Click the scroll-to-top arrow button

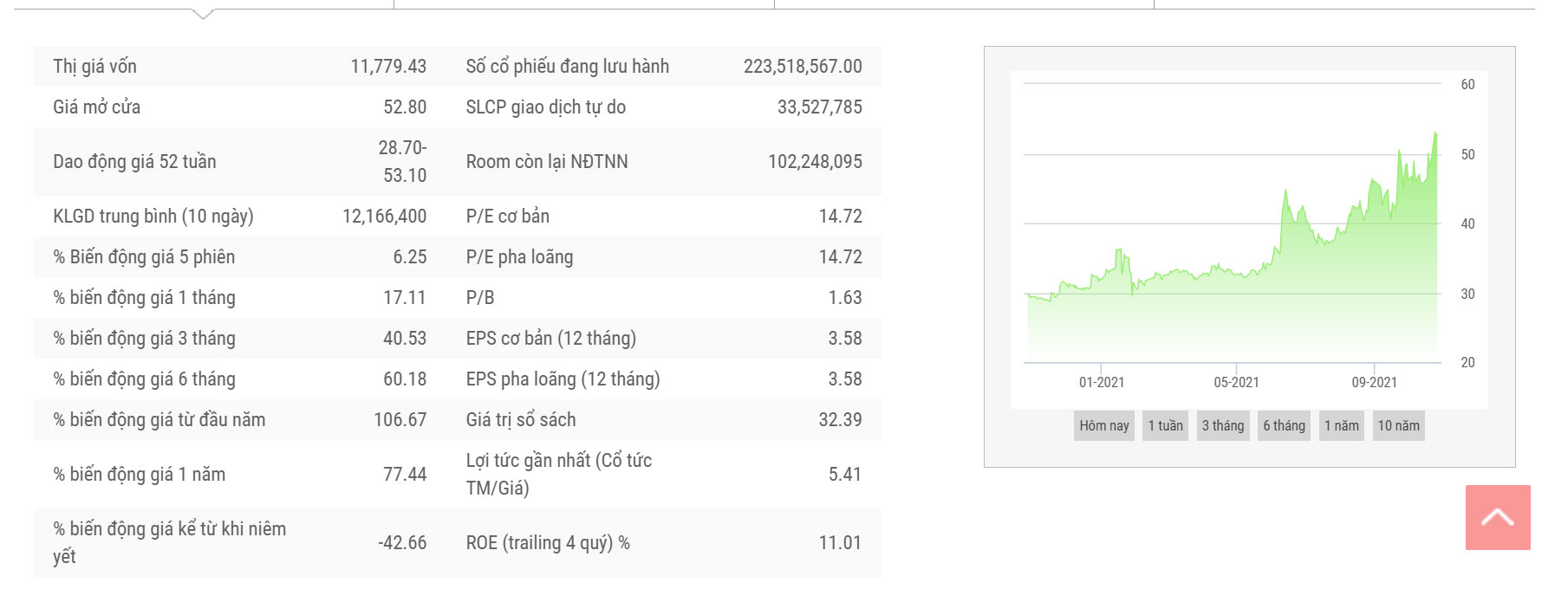tap(1497, 517)
